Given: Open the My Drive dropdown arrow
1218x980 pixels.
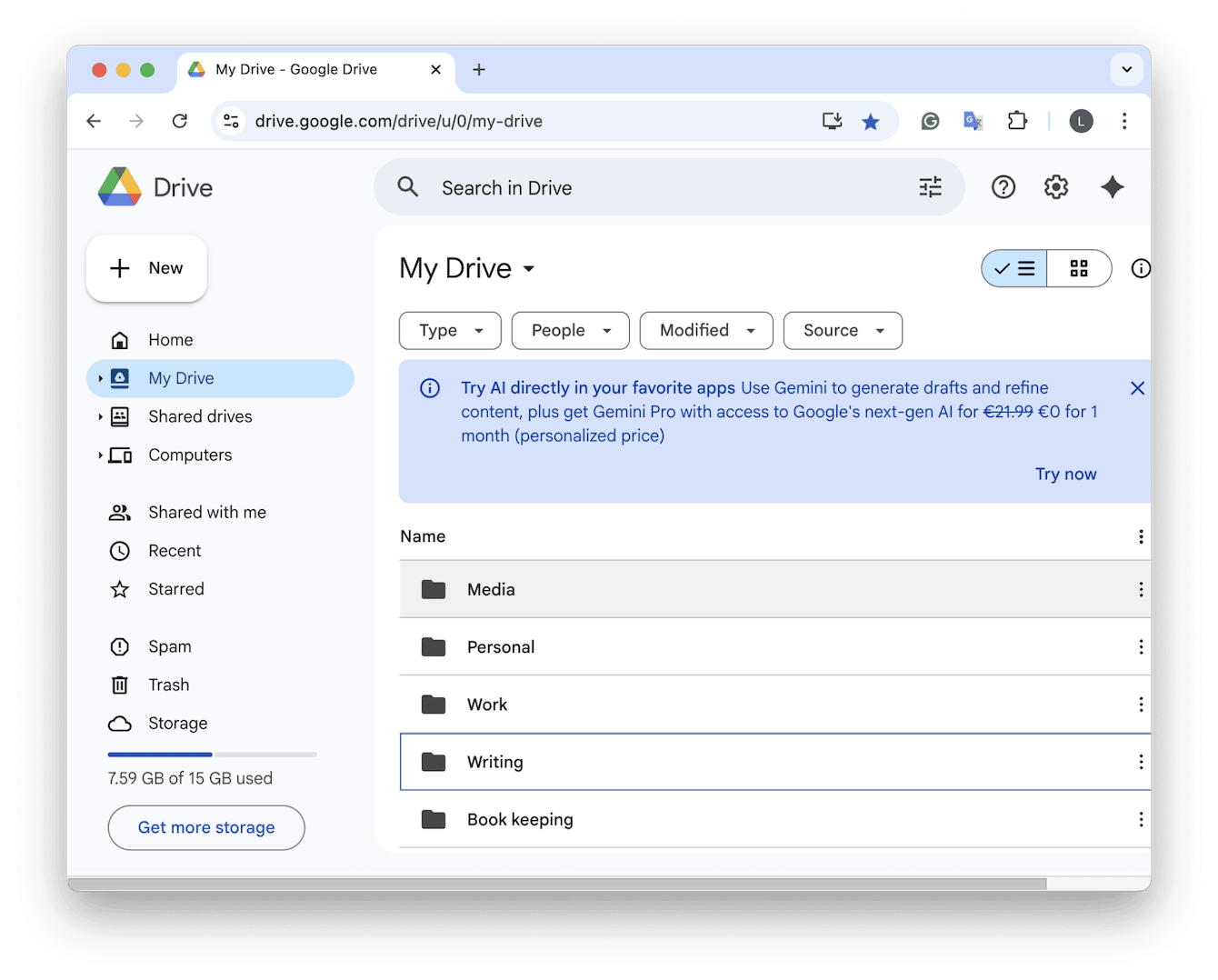Looking at the screenshot, I should (529, 268).
